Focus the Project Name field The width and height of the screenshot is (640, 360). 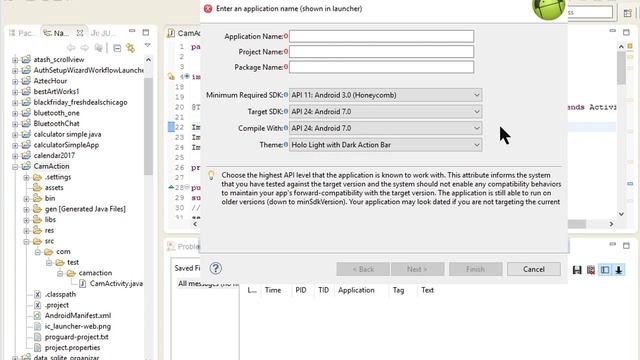382,52
